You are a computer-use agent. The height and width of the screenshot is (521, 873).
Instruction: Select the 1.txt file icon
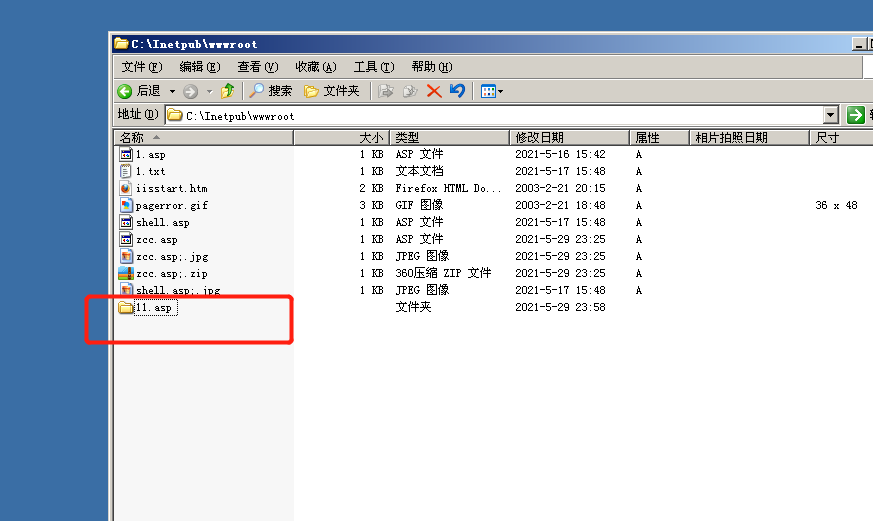click(126, 171)
